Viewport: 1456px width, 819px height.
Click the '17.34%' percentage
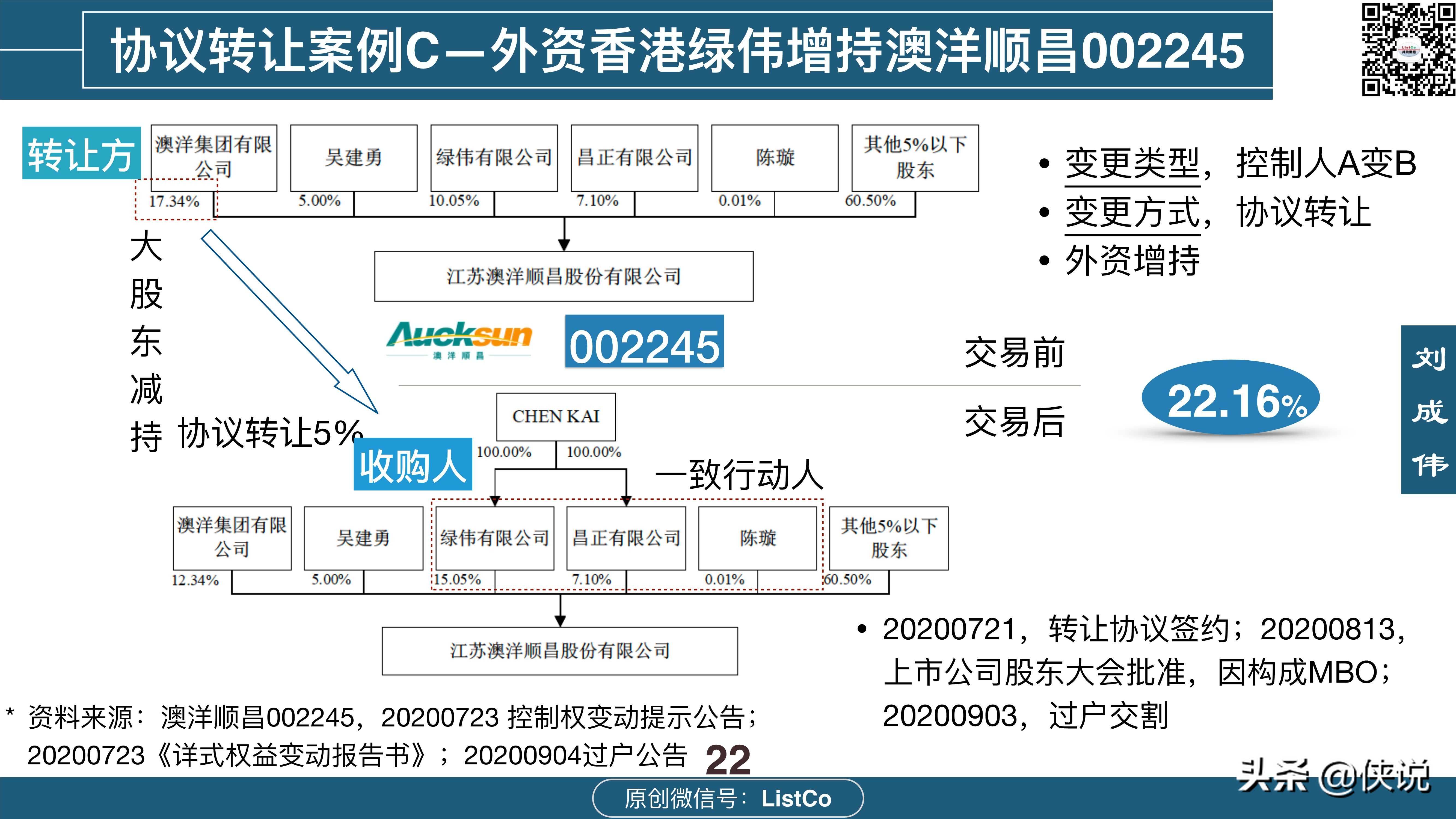tap(174, 201)
